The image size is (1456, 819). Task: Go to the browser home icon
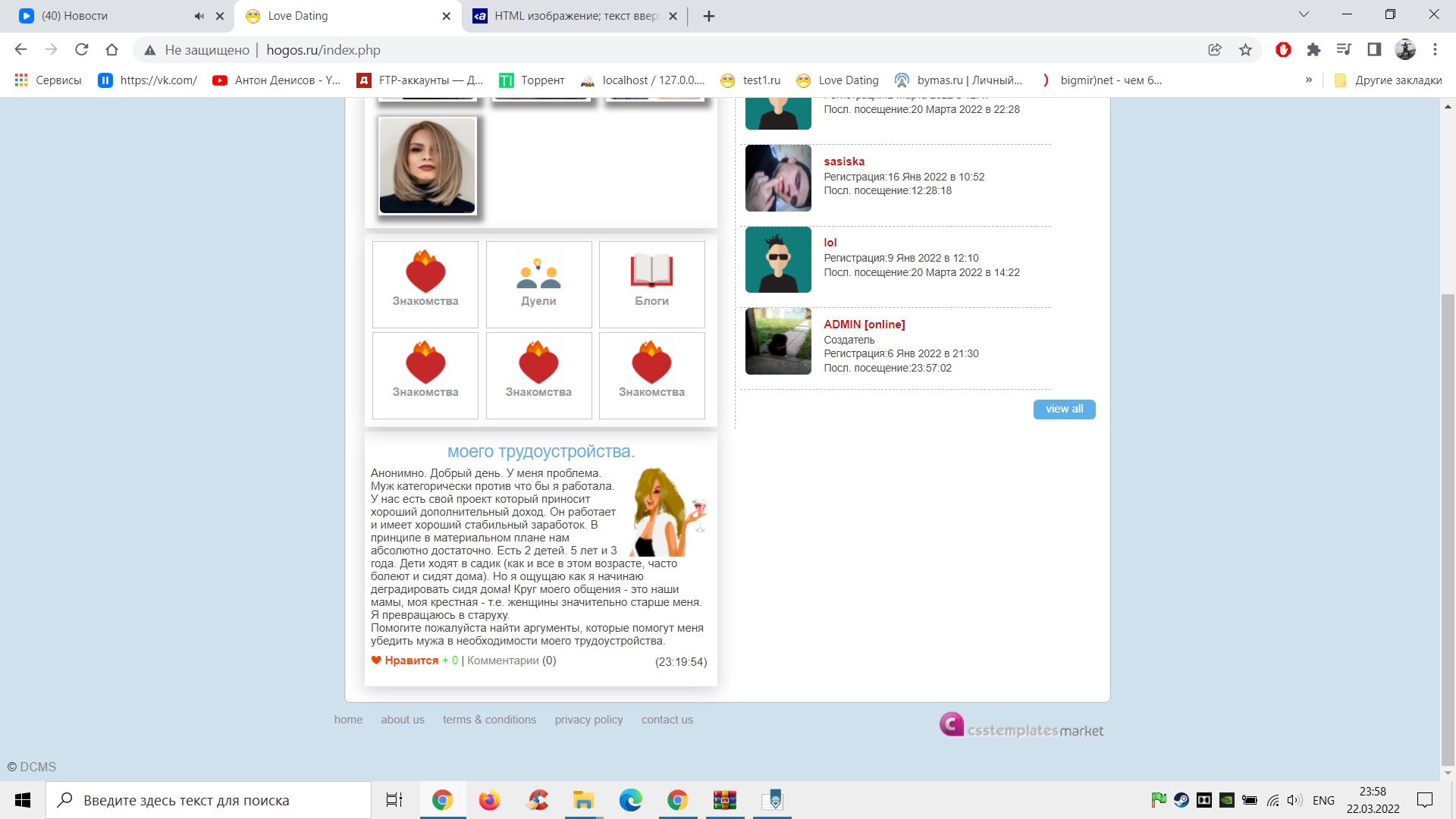coord(112,50)
